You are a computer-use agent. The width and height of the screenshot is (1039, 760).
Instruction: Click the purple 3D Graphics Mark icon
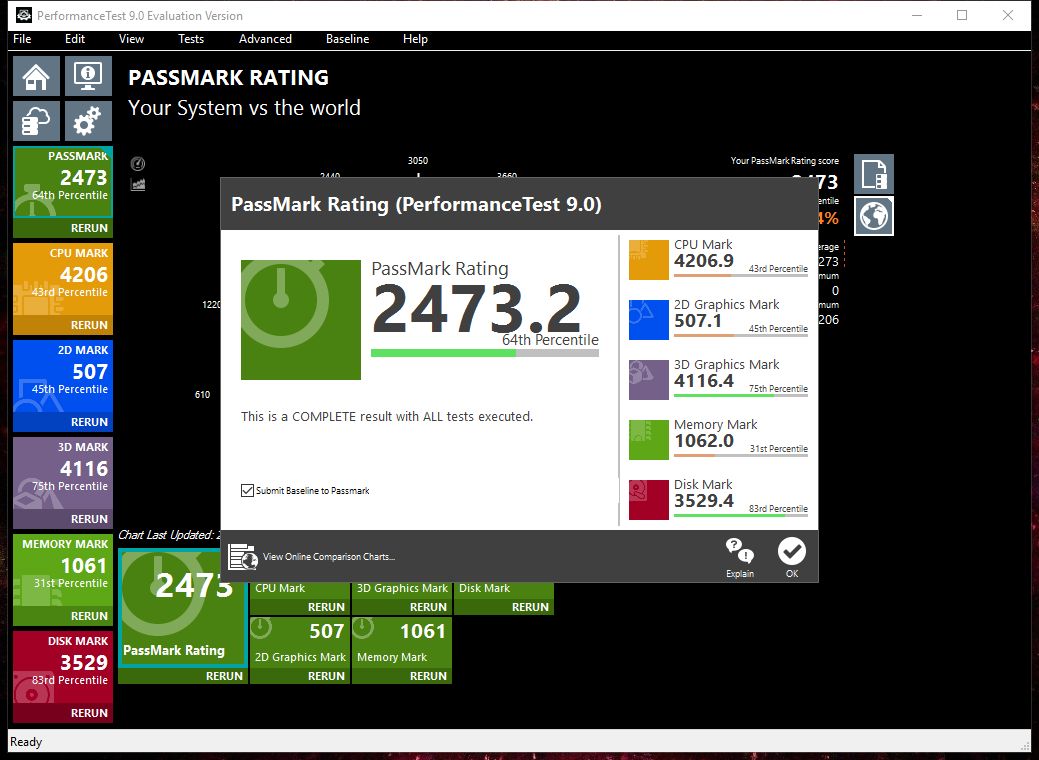[649, 380]
